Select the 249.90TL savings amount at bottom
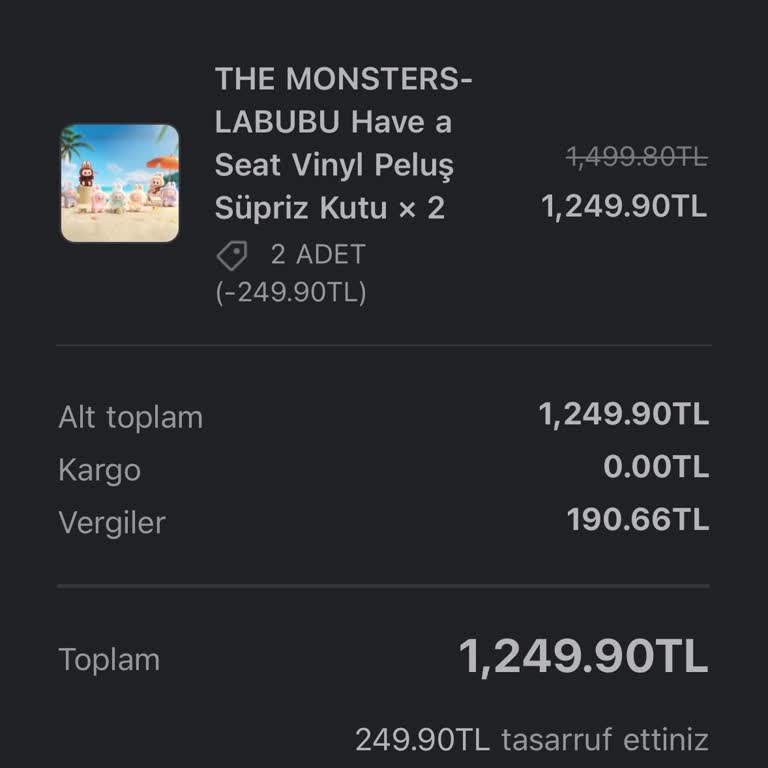The height and width of the screenshot is (768, 768). point(422,741)
